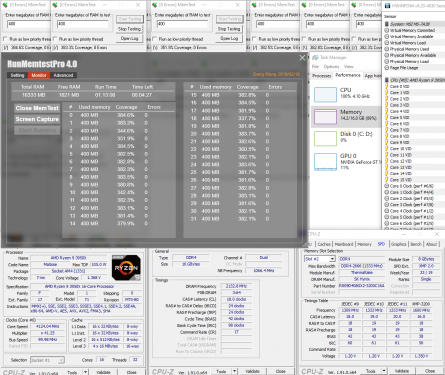
Task: Open the Task Manager View menu
Action: (x=349, y=66)
